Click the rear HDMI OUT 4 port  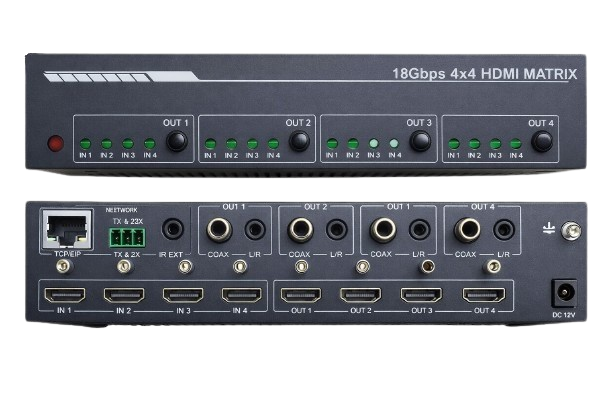pos(483,296)
